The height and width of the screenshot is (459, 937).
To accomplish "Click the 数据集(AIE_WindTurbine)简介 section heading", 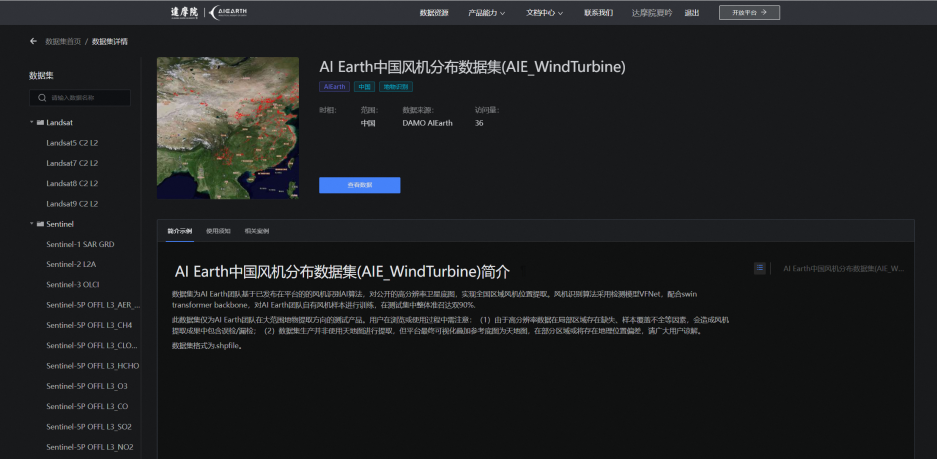I will pyautogui.click(x=342, y=272).
